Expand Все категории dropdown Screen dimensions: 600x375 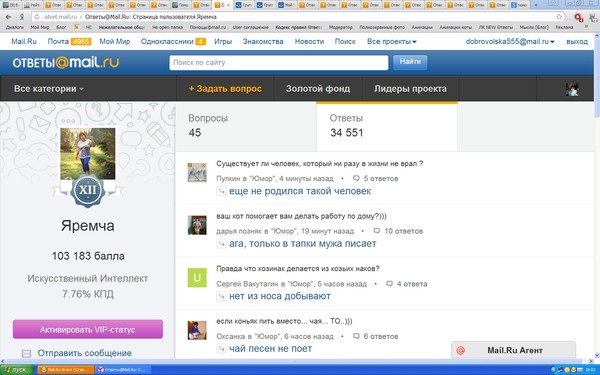coord(49,89)
